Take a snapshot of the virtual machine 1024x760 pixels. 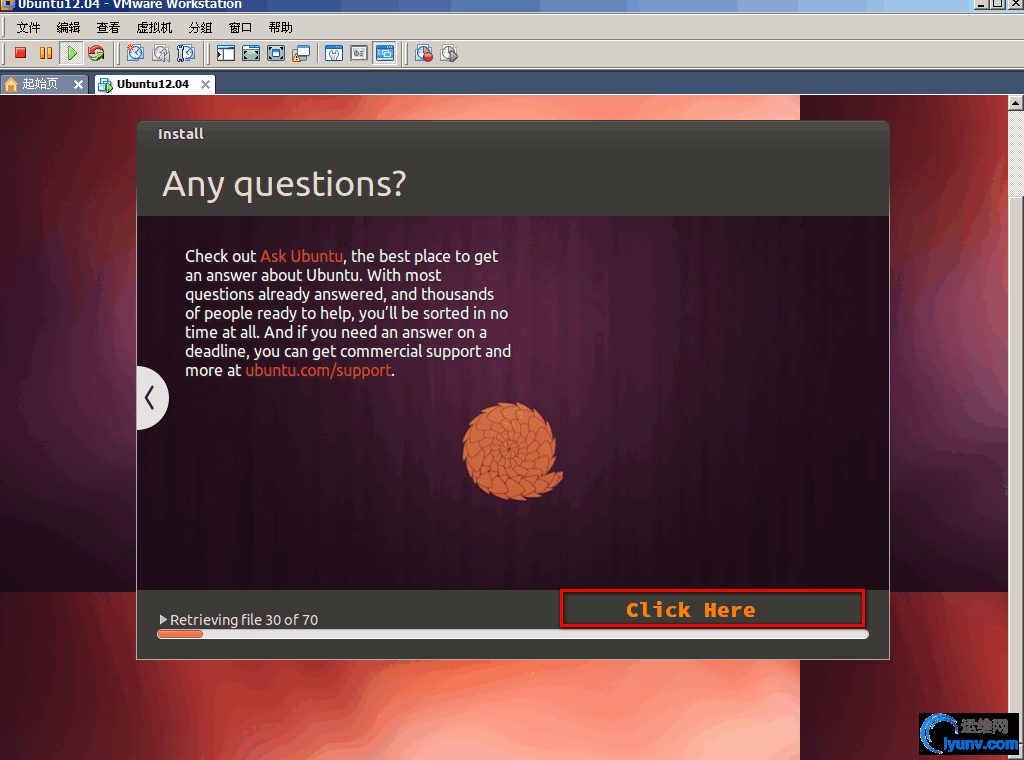(135, 53)
